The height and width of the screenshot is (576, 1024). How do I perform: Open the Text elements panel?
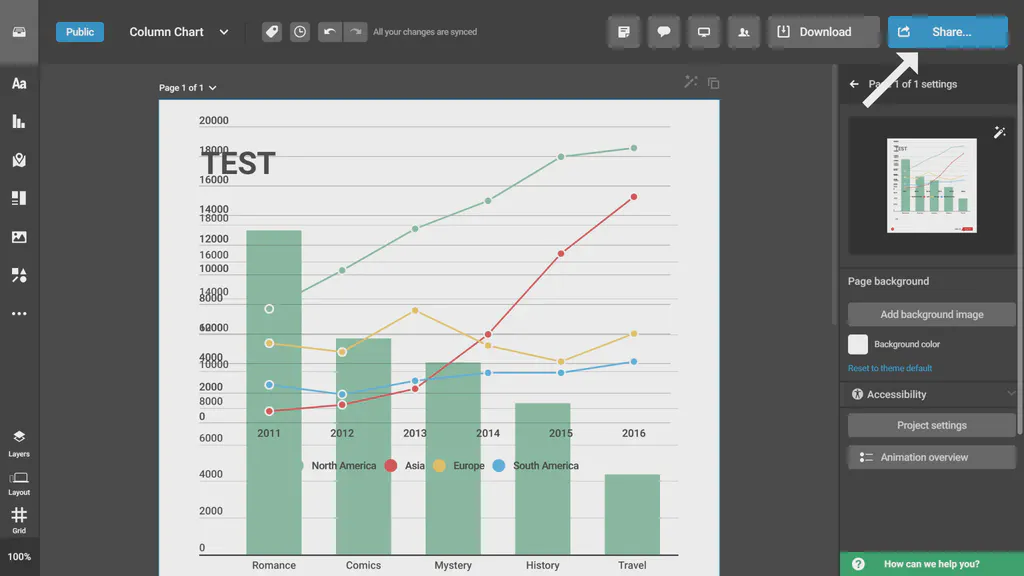click(x=18, y=84)
